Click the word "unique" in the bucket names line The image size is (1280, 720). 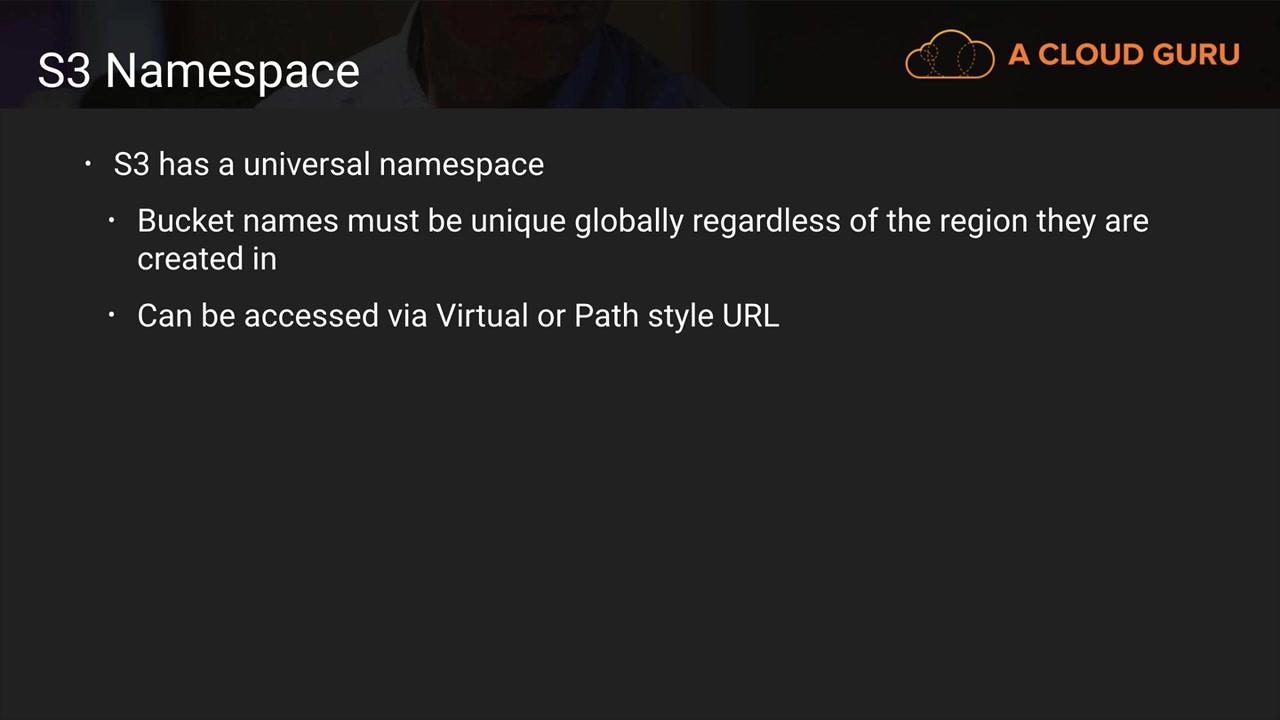pyautogui.click(x=518, y=220)
